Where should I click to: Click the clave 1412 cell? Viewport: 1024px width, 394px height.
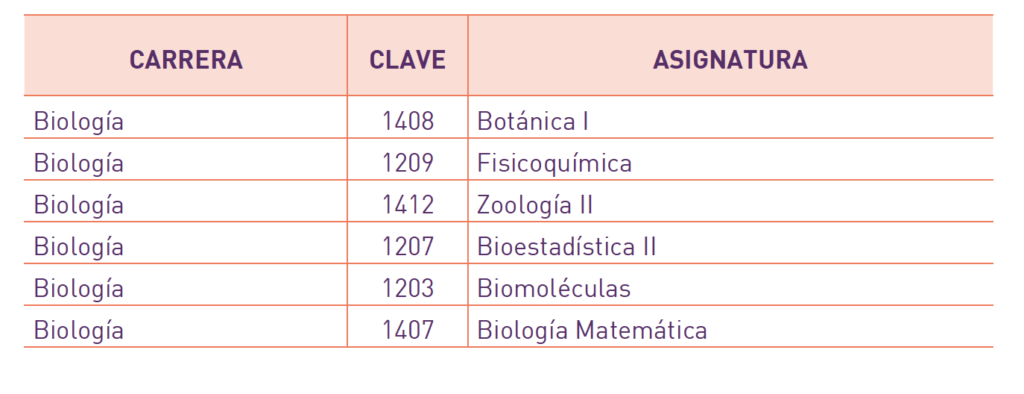point(408,205)
